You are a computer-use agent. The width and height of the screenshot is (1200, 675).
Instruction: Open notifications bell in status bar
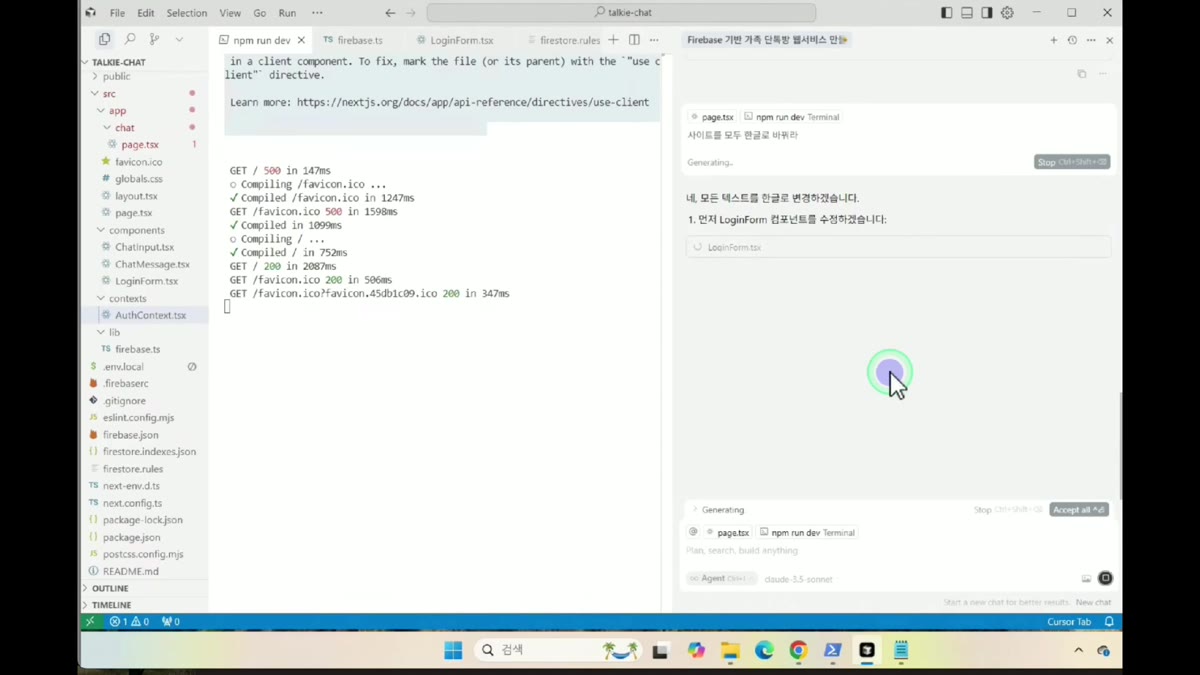pyautogui.click(x=1109, y=622)
